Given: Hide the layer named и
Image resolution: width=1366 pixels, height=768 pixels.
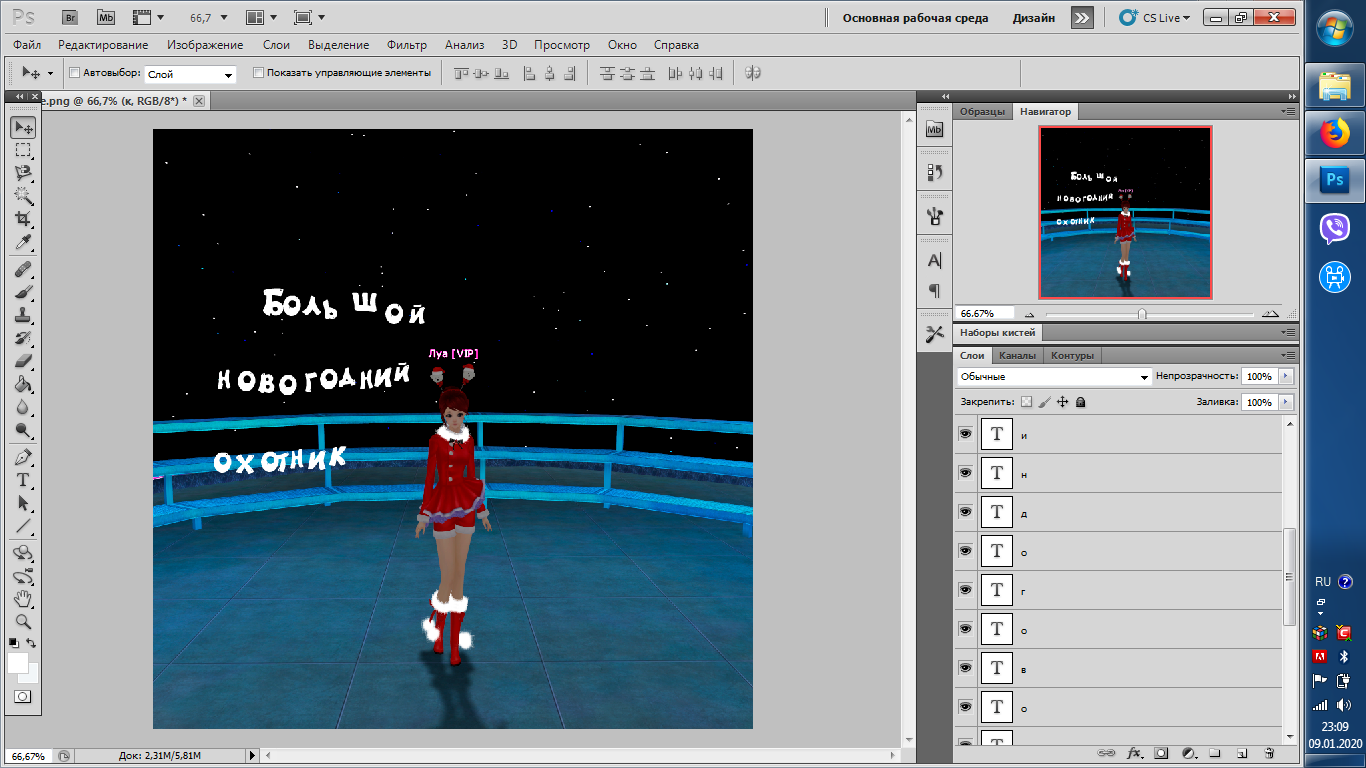Looking at the screenshot, I should pyautogui.click(x=965, y=433).
